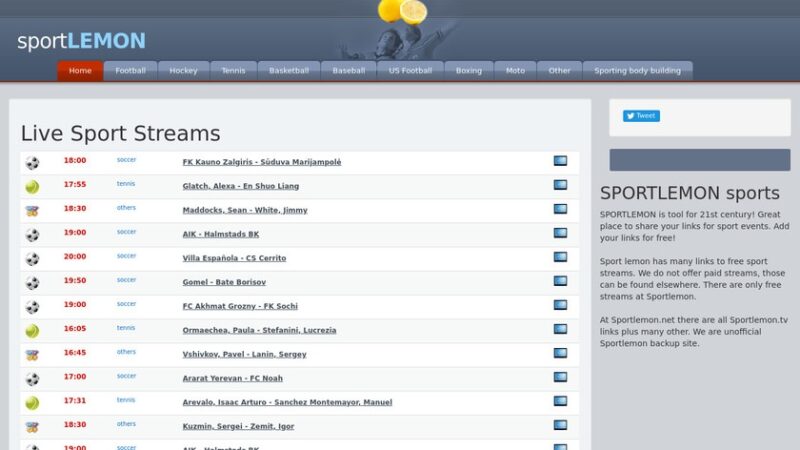Click the tennis ball icon for Arevalo, Isaac Arturo row

[x=32, y=403]
